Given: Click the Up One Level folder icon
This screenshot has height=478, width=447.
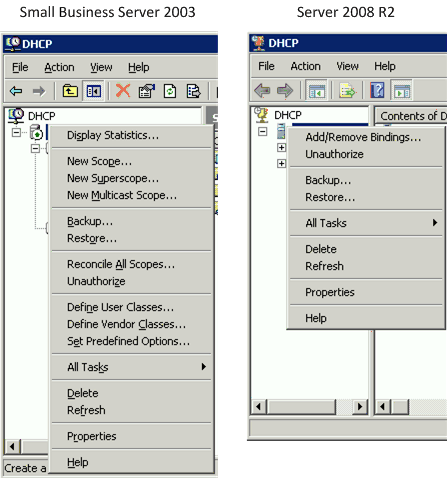Looking at the screenshot, I should 70,91.
